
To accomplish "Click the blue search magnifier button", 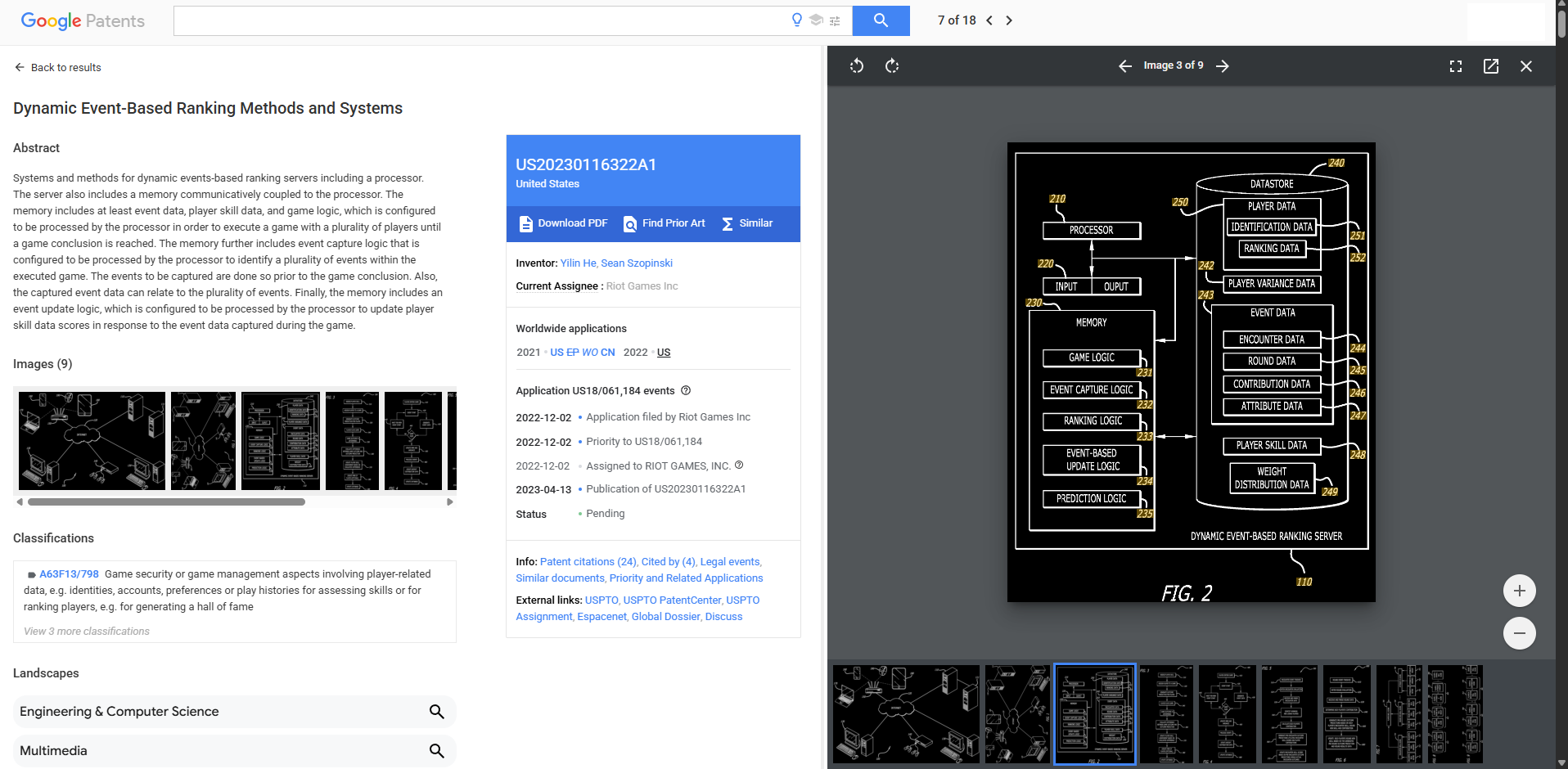I will [x=881, y=20].
